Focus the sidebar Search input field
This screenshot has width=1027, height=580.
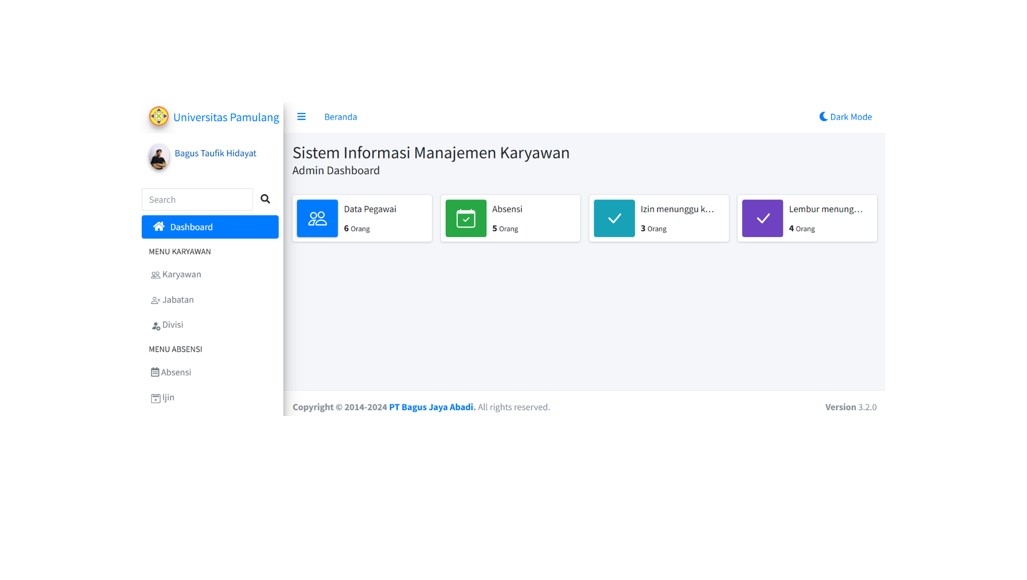click(x=197, y=200)
